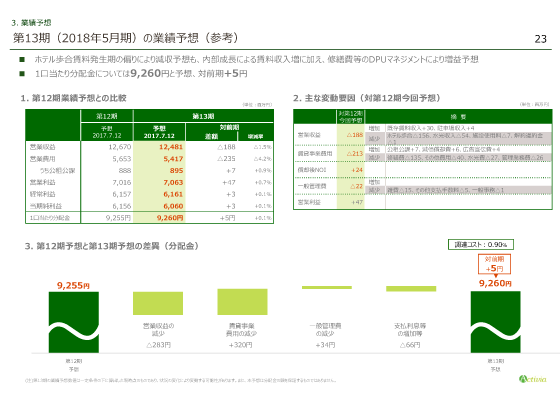The image size is (560, 396).
Task: Click the 9,255円 cell in the comparison table
Action: [119, 218]
